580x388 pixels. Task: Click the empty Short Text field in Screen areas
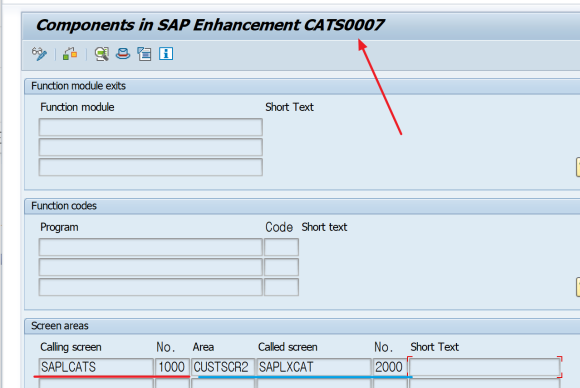click(485, 367)
